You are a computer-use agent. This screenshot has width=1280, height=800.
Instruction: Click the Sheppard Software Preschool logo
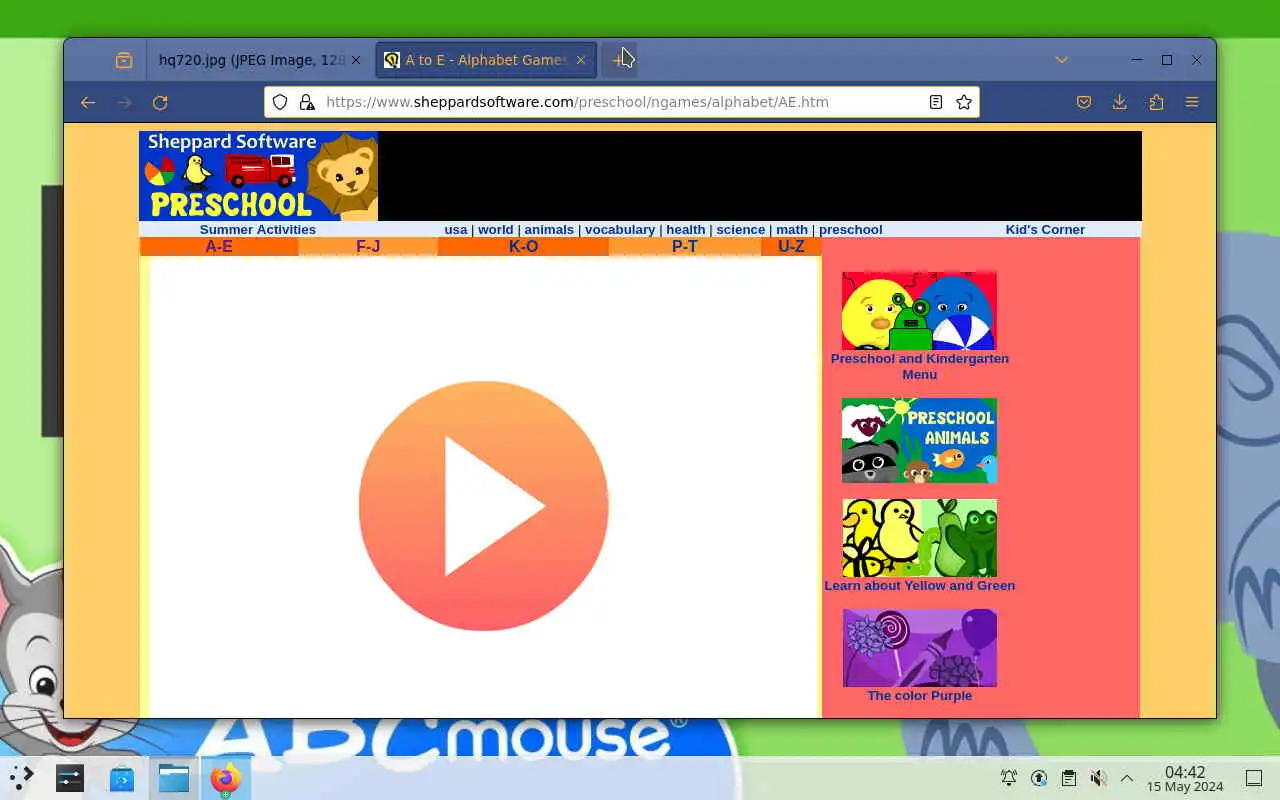(x=258, y=176)
